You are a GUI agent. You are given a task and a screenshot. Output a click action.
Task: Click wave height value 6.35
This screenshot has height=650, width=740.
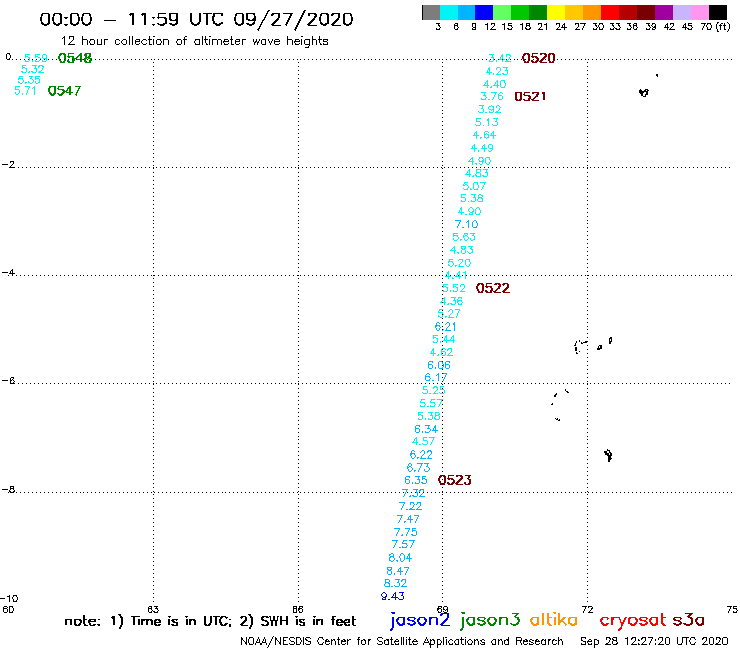[x=416, y=480]
